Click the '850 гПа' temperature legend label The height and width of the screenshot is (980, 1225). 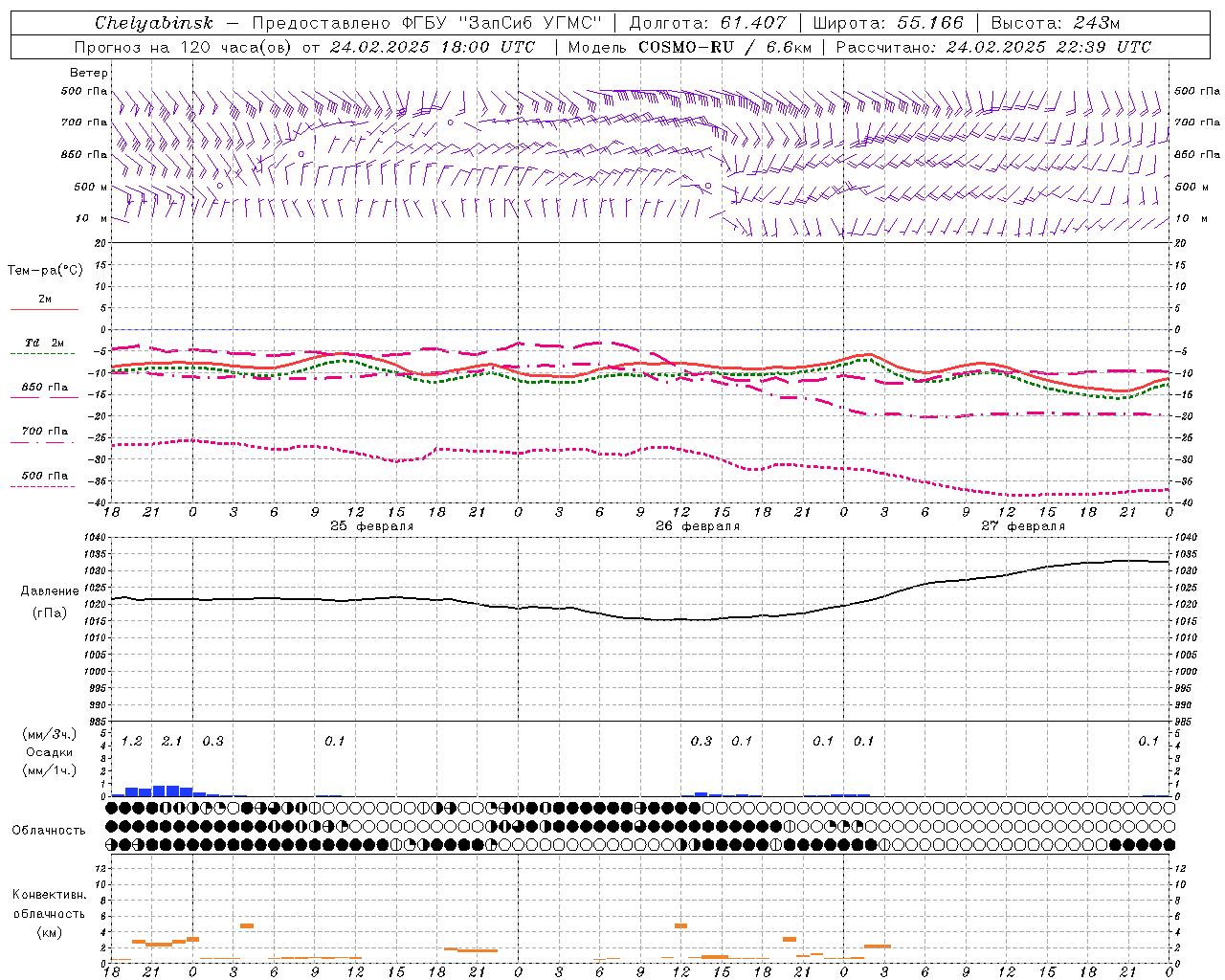(x=45, y=388)
